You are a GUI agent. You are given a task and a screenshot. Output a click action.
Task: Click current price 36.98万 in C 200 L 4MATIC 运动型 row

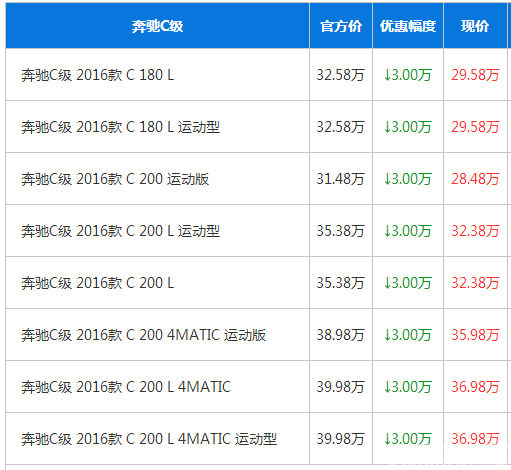475,439
